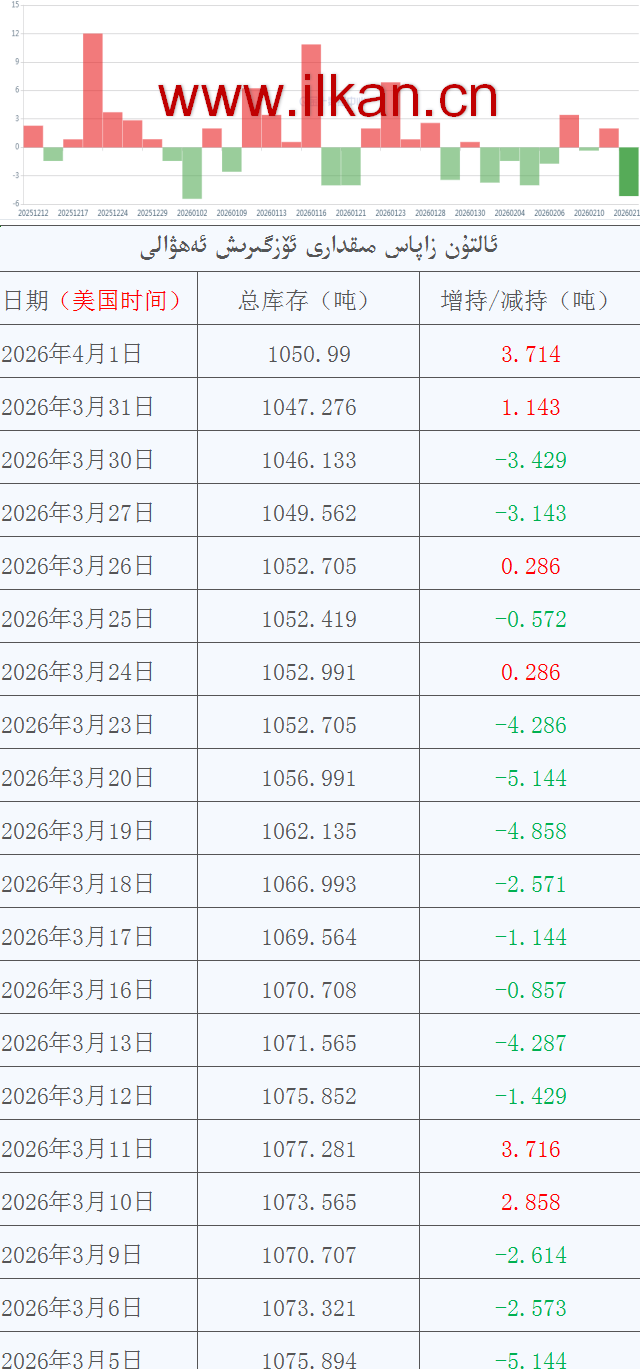Click the dark green bar at chart's right edge
The height and width of the screenshot is (1369, 640).
628,171
